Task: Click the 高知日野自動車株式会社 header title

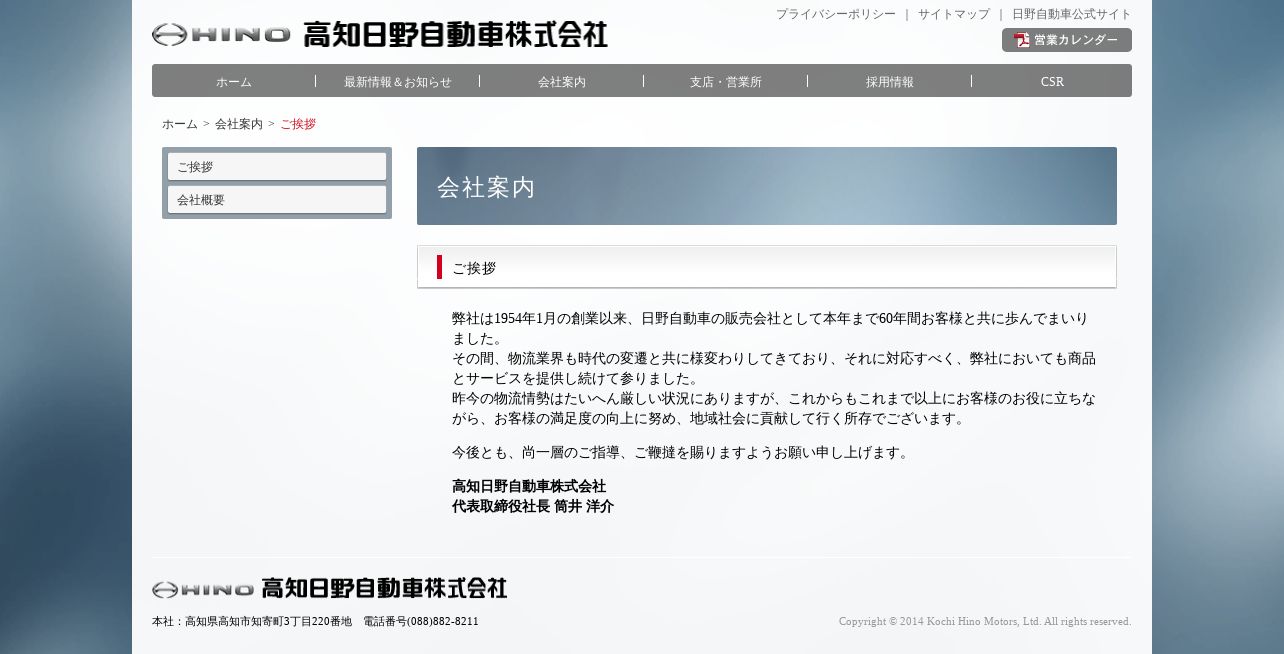Action: [x=455, y=35]
